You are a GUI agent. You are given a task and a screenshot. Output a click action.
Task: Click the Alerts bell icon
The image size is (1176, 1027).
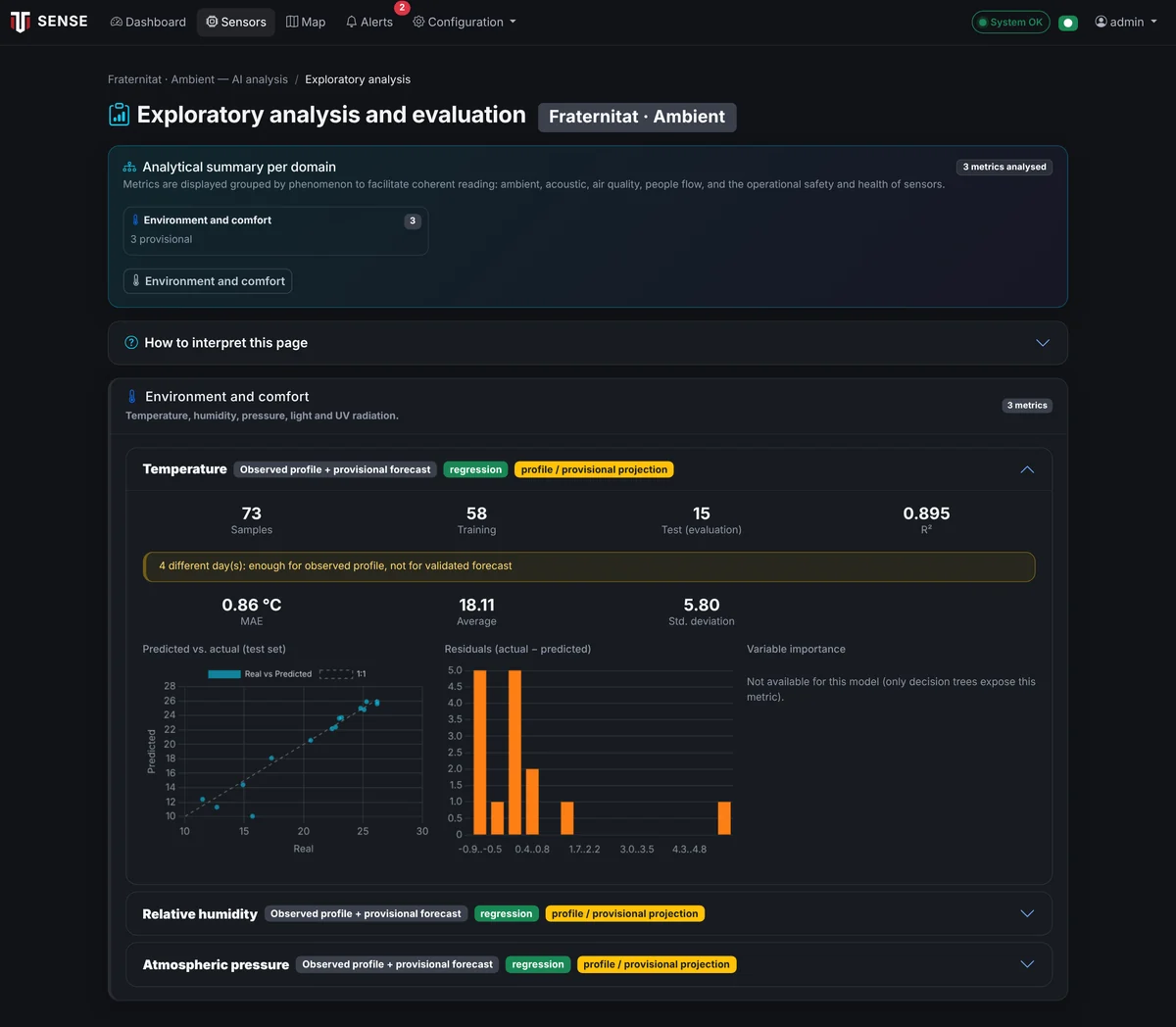pyautogui.click(x=352, y=22)
